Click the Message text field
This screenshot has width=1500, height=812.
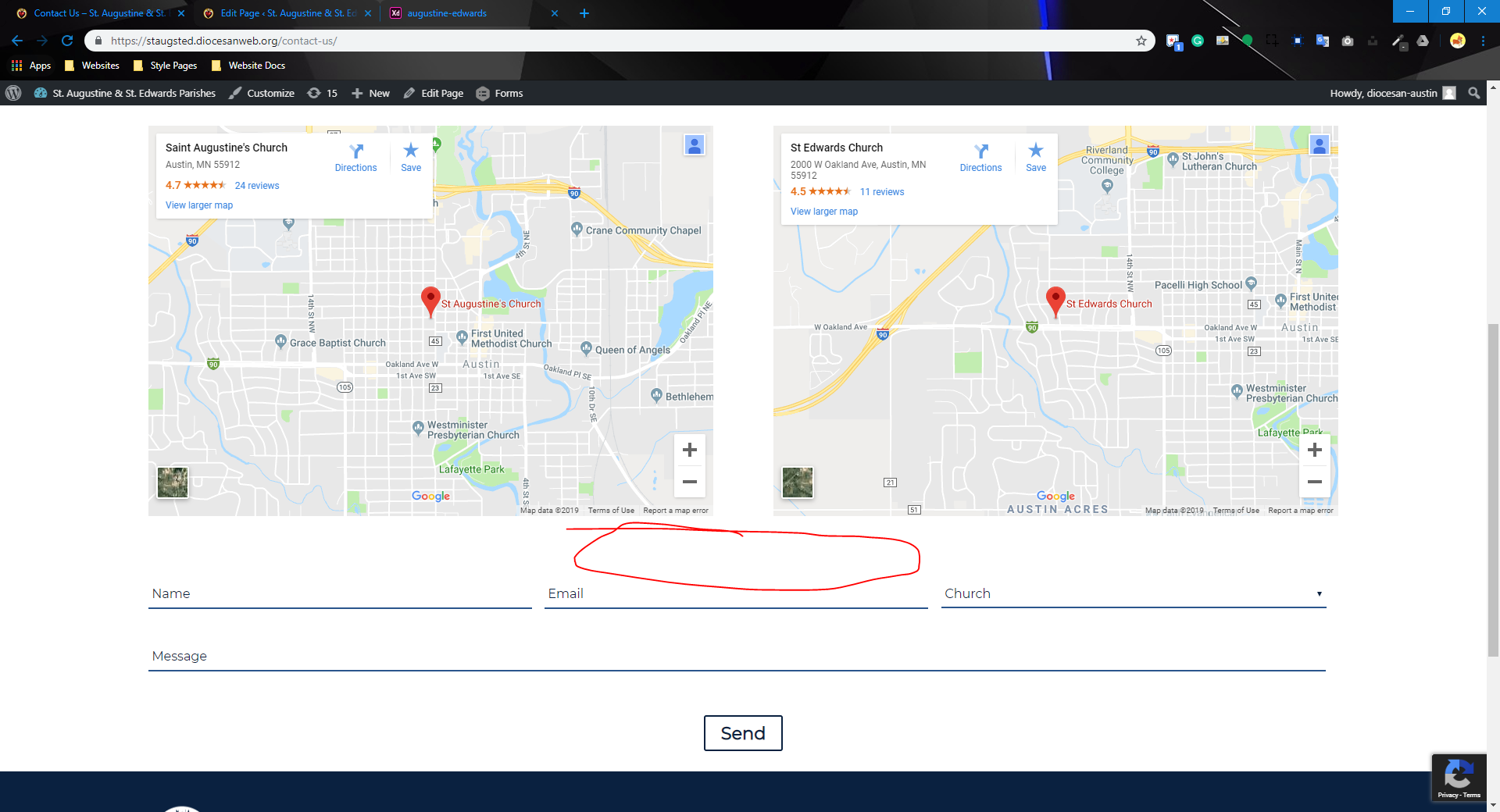pyautogui.click(x=737, y=656)
